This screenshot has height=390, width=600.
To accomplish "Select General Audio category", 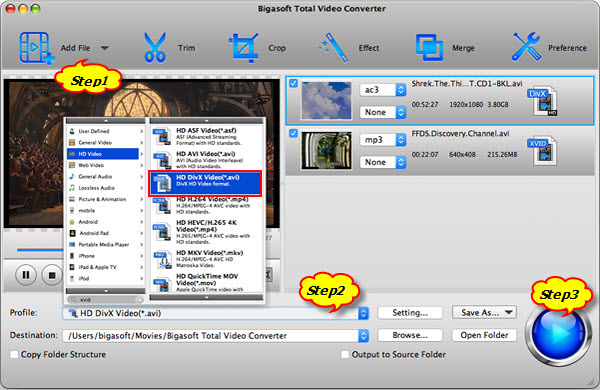I will pos(104,176).
